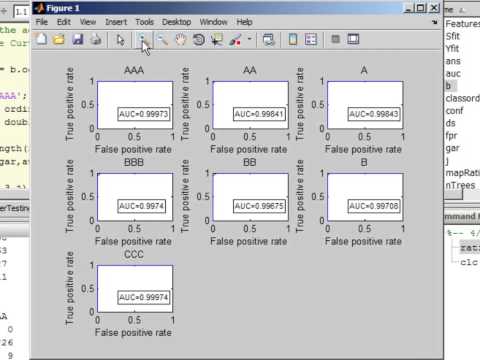Image resolution: width=480 pixels, height=360 pixels.
Task: Select the nTrees variable in workspace
Action: tap(460, 185)
